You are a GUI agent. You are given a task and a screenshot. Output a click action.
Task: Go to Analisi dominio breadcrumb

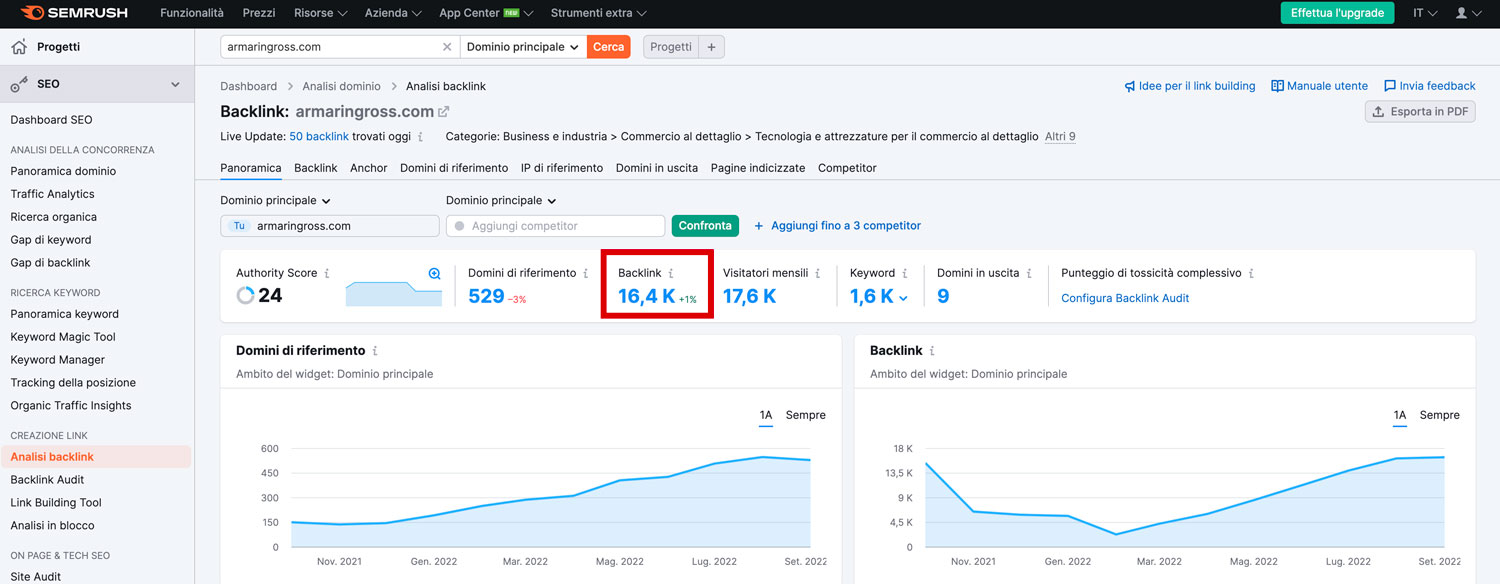pyautogui.click(x=341, y=87)
